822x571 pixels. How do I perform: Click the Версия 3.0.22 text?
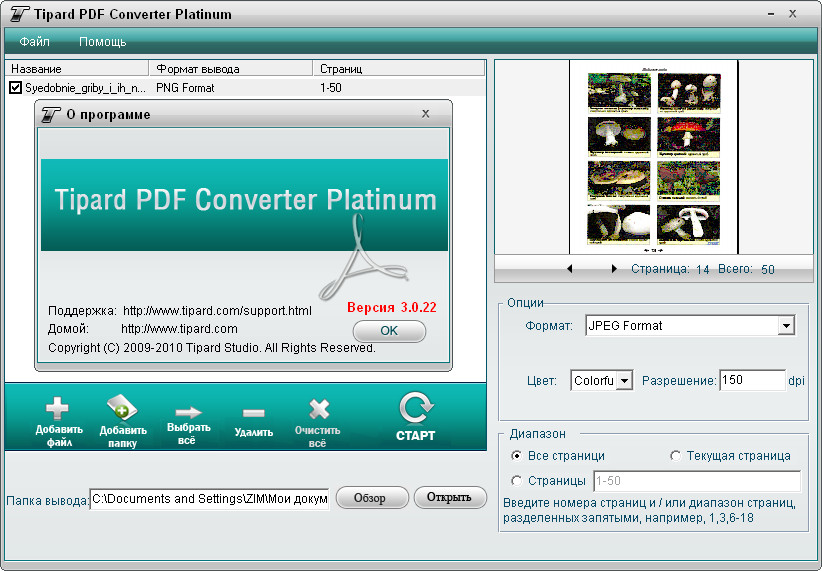click(x=392, y=307)
